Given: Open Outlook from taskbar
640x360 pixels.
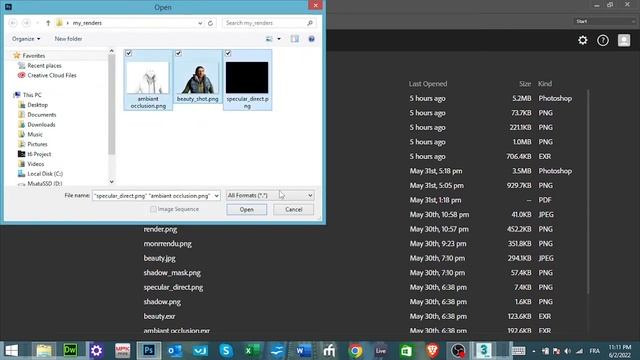Looking at the screenshot, I should click(x=175, y=351).
